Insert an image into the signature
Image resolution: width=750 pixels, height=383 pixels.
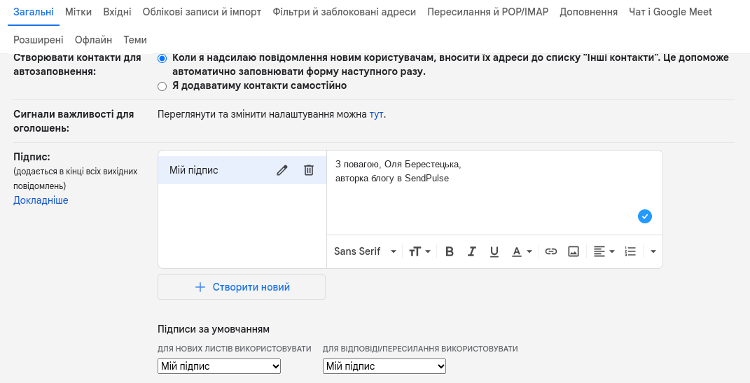click(574, 252)
